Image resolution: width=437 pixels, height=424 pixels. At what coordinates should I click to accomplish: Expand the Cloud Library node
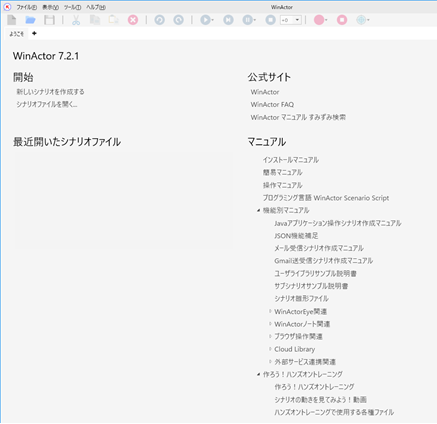pyautogui.click(x=270, y=349)
